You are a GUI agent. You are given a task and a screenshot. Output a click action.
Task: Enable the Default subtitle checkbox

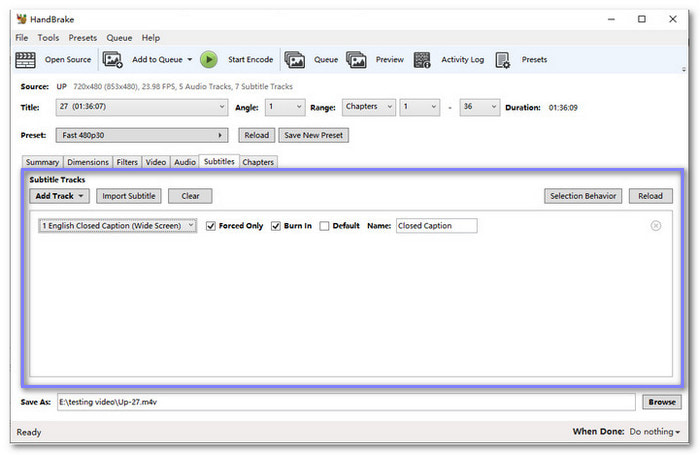coord(325,226)
